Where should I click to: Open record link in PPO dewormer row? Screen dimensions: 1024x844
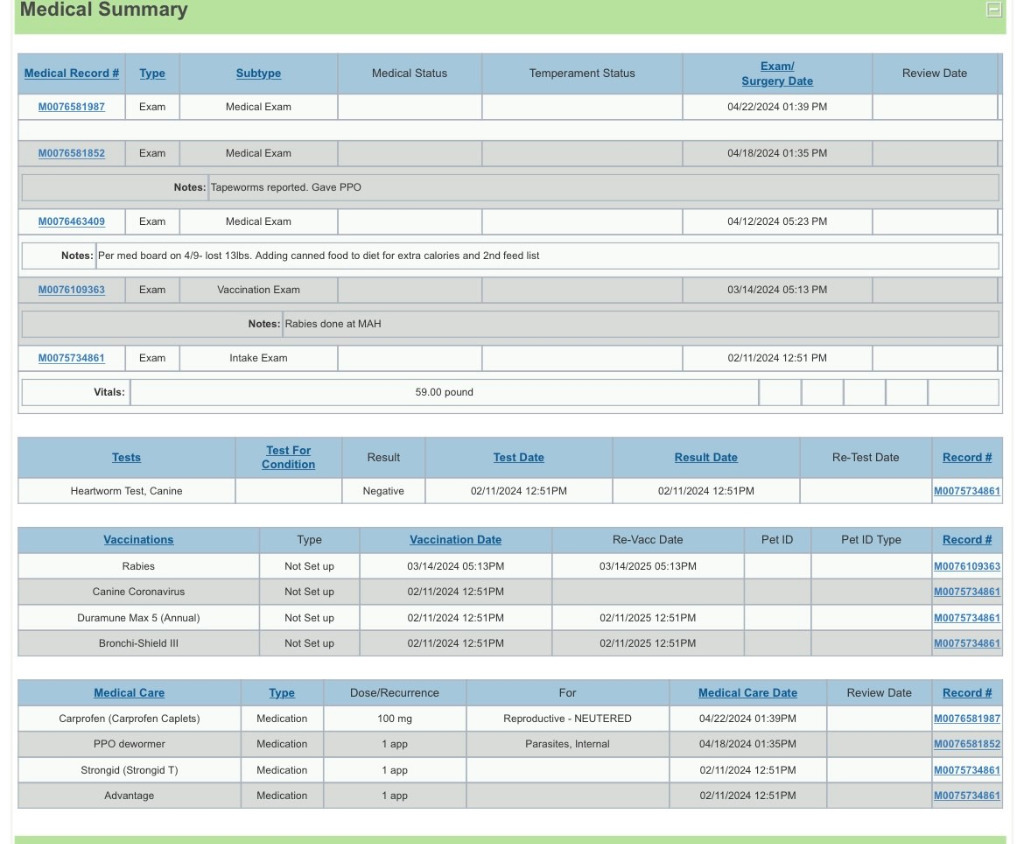[967, 744]
